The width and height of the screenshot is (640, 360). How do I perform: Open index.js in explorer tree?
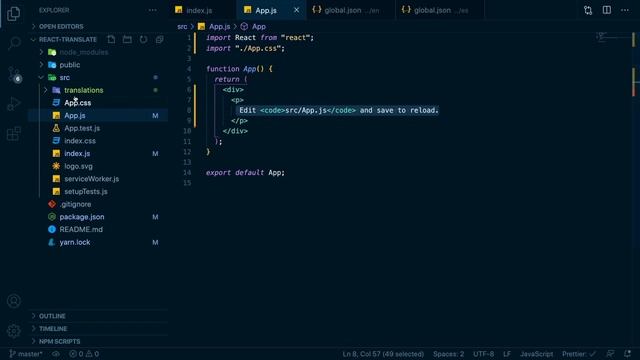(98, 153)
